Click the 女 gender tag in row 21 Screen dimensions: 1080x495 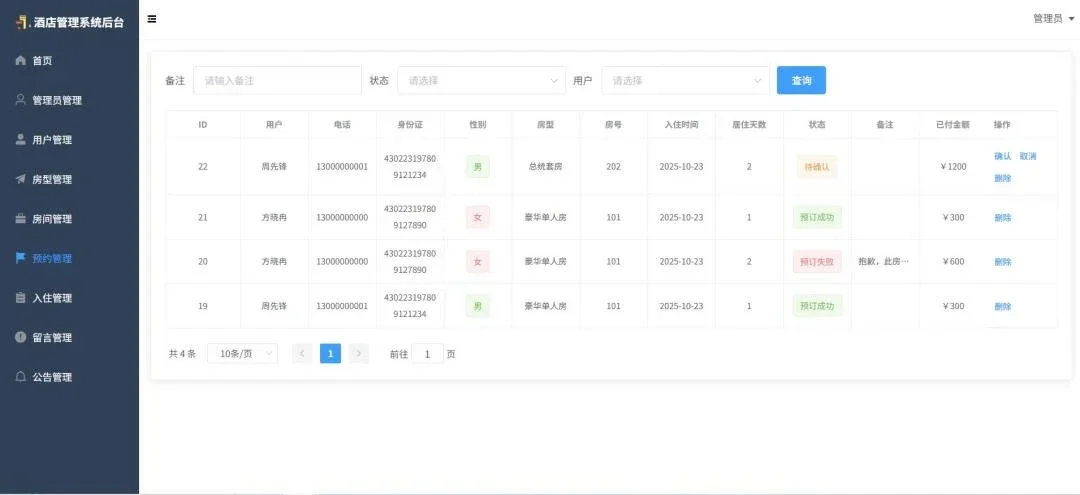pyautogui.click(x=477, y=218)
